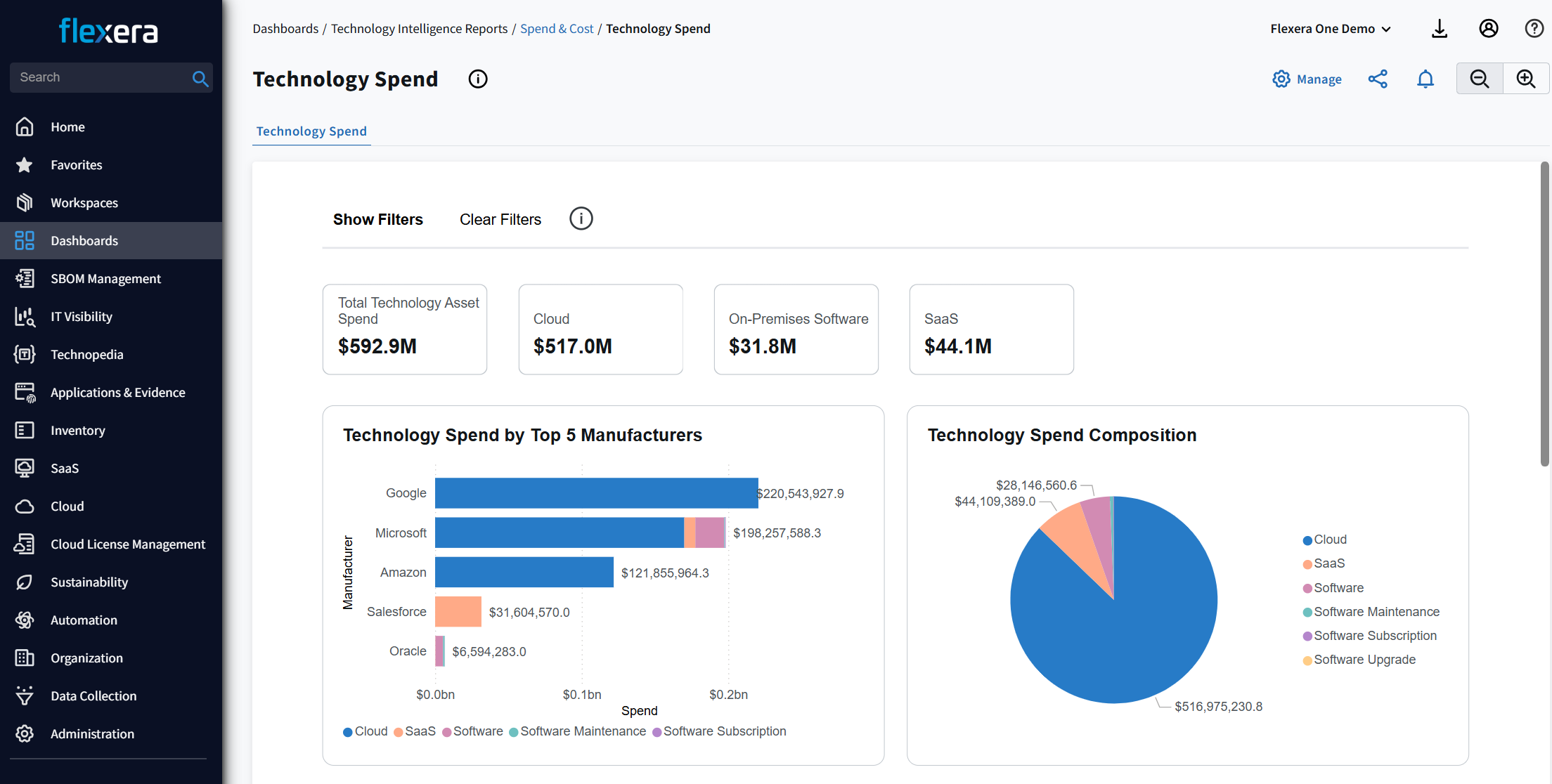
Task: Click the share dashboard icon
Action: point(1378,79)
